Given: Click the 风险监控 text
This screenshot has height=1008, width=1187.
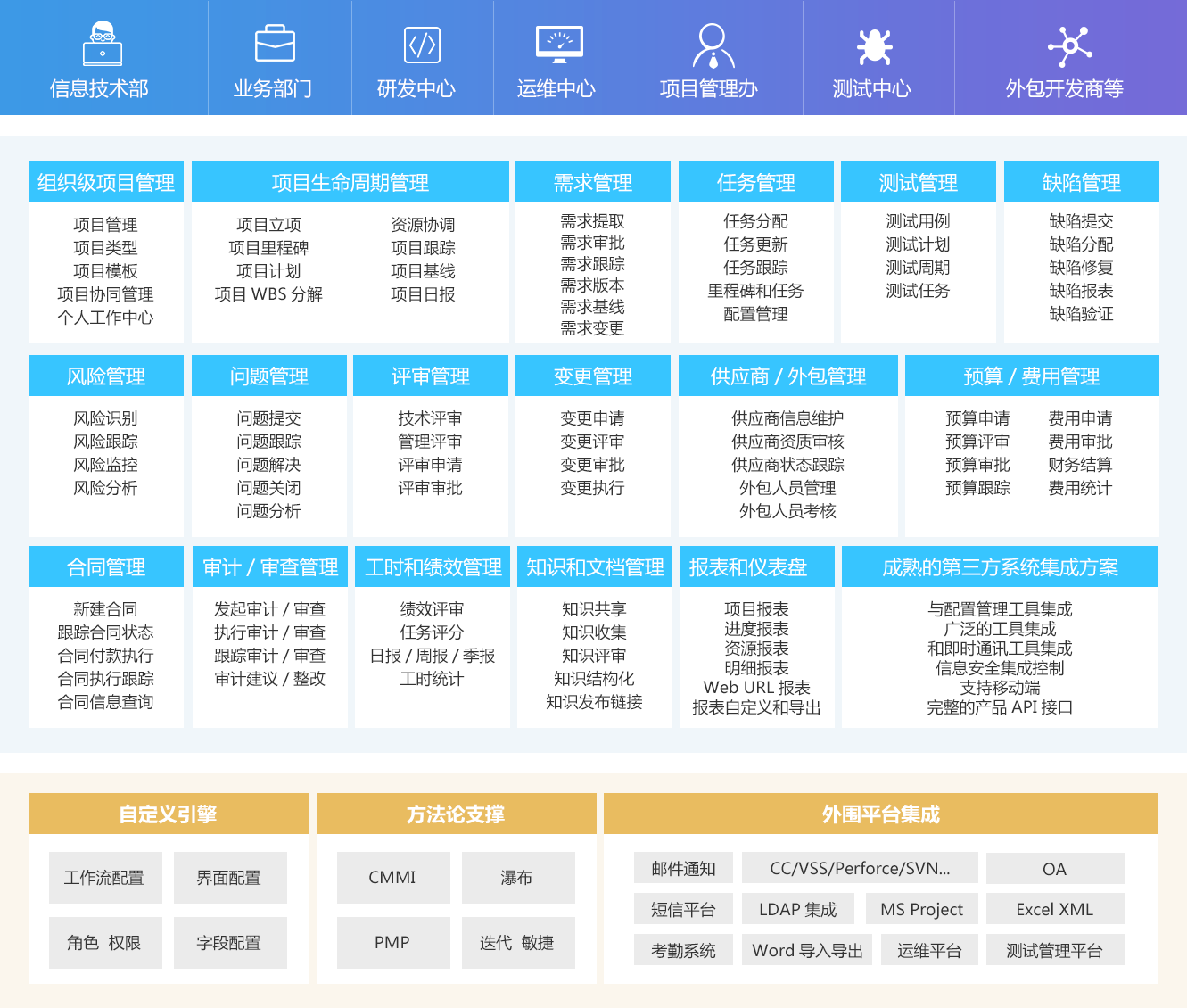Looking at the screenshot, I should click(105, 465).
